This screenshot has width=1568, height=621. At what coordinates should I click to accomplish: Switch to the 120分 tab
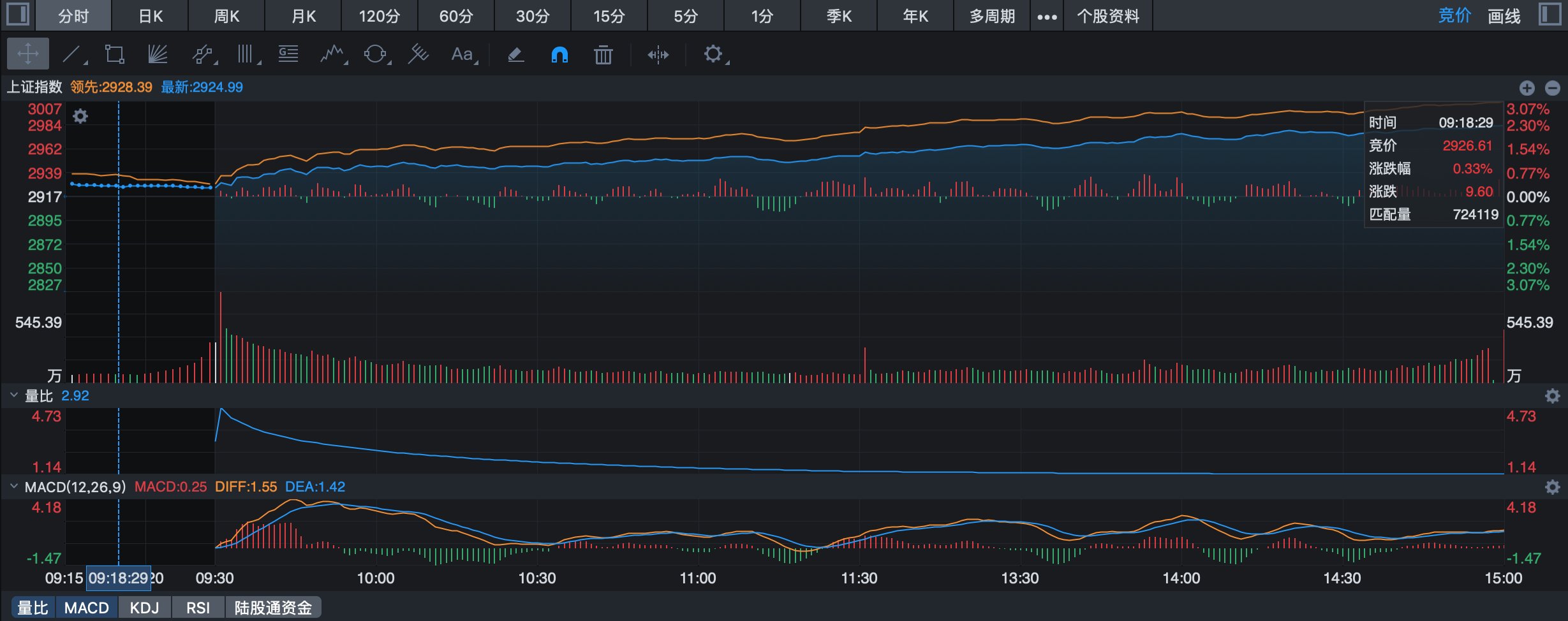click(380, 16)
